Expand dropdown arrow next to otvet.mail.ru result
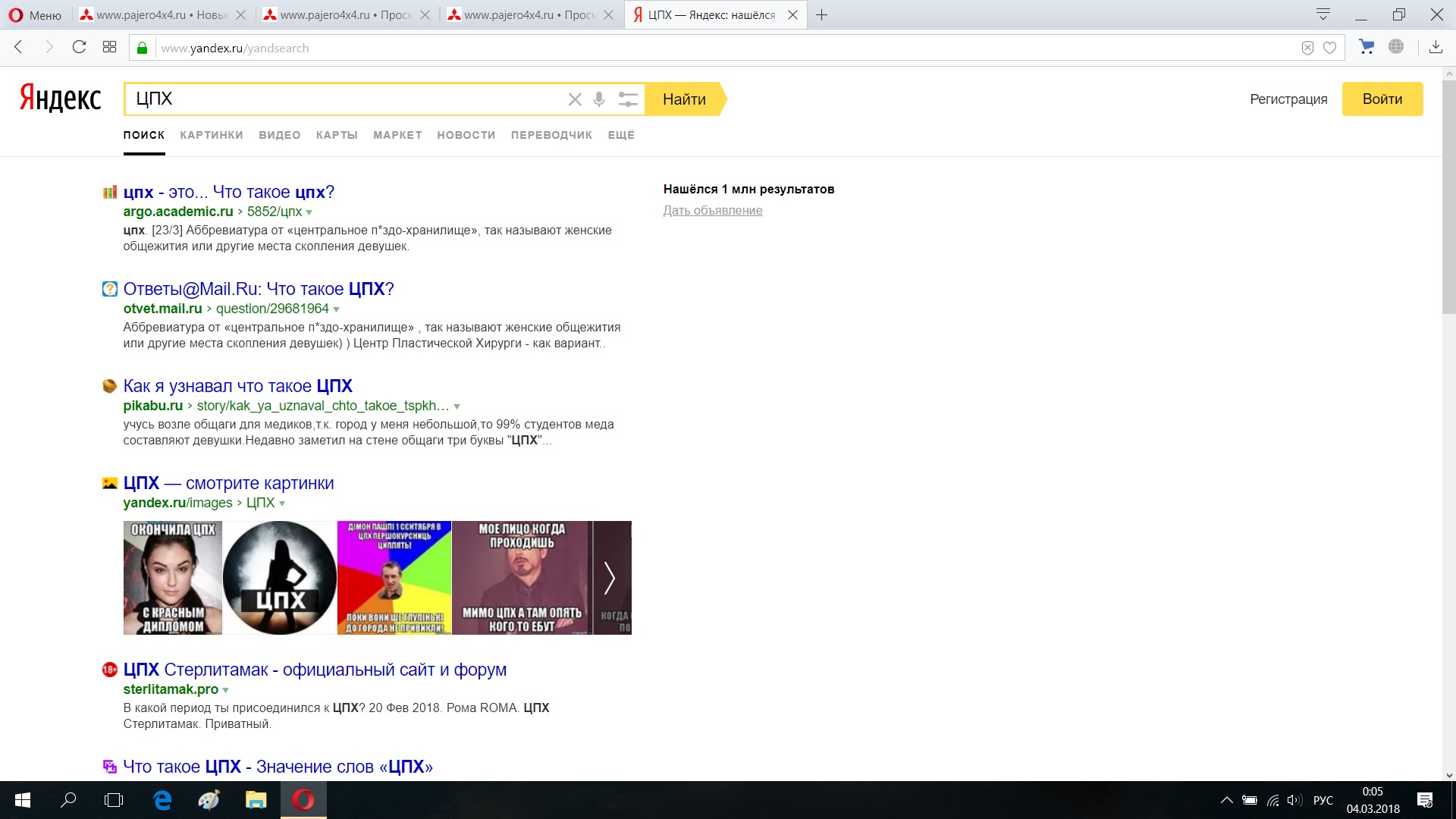 [337, 309]
